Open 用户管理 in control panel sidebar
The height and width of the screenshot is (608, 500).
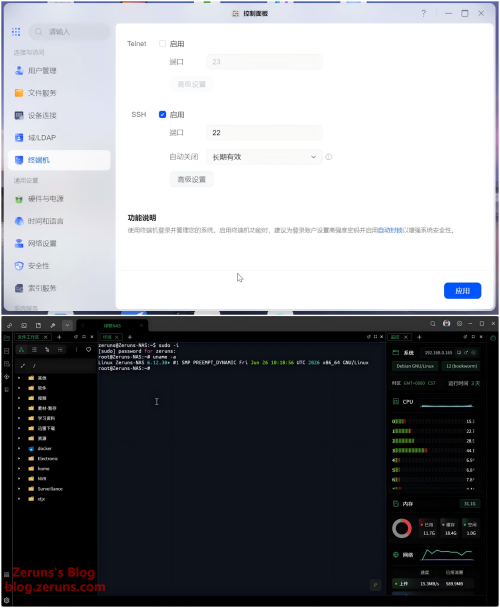click(59, 71)
